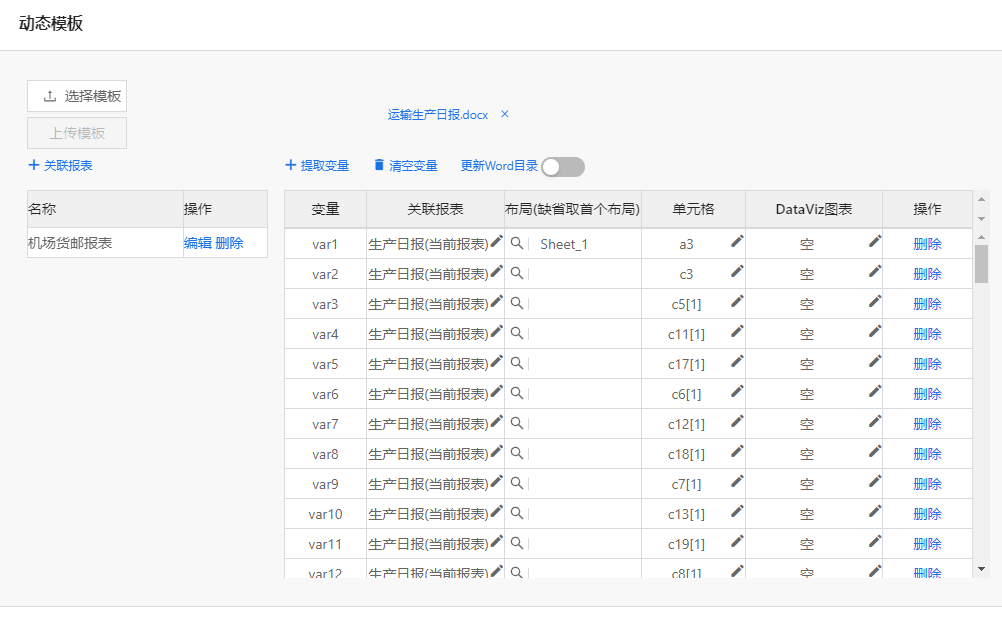Toggle the 更新Word目录 switch
The width and height of the screenshot is (1002, 640).
(x=563, y=167)
